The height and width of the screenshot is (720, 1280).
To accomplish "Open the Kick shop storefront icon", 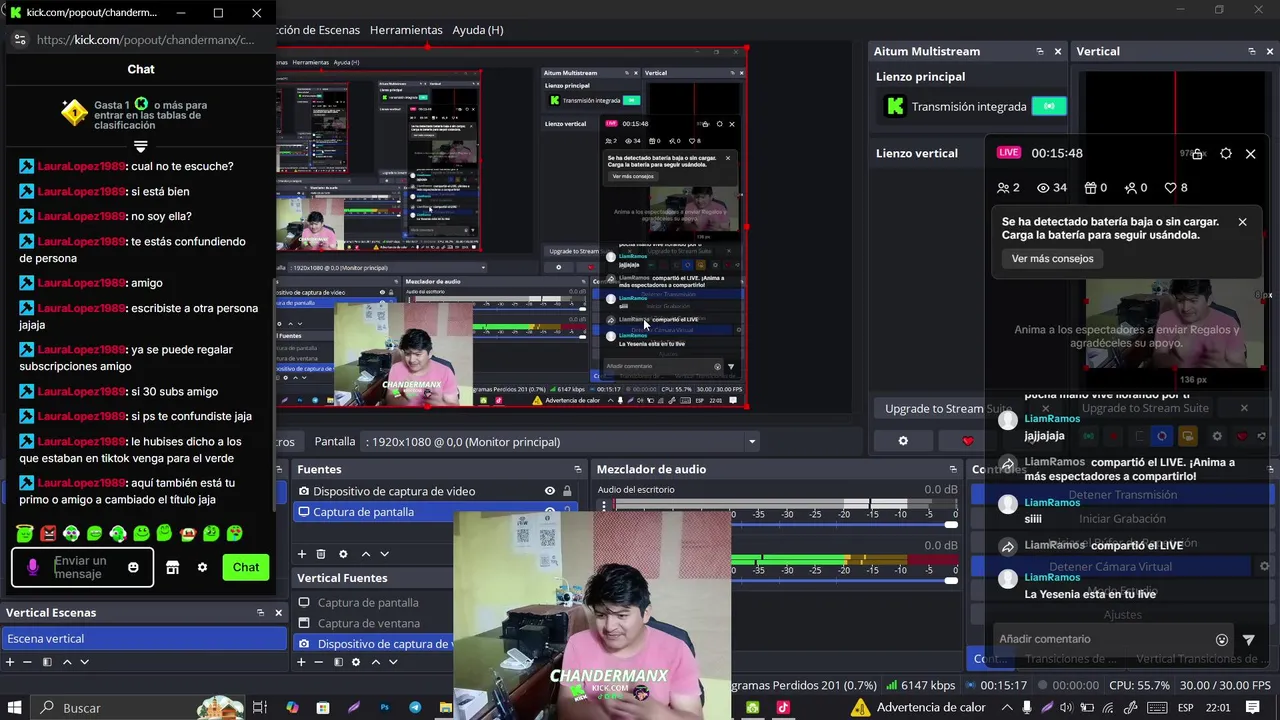I will click(172, 567).
